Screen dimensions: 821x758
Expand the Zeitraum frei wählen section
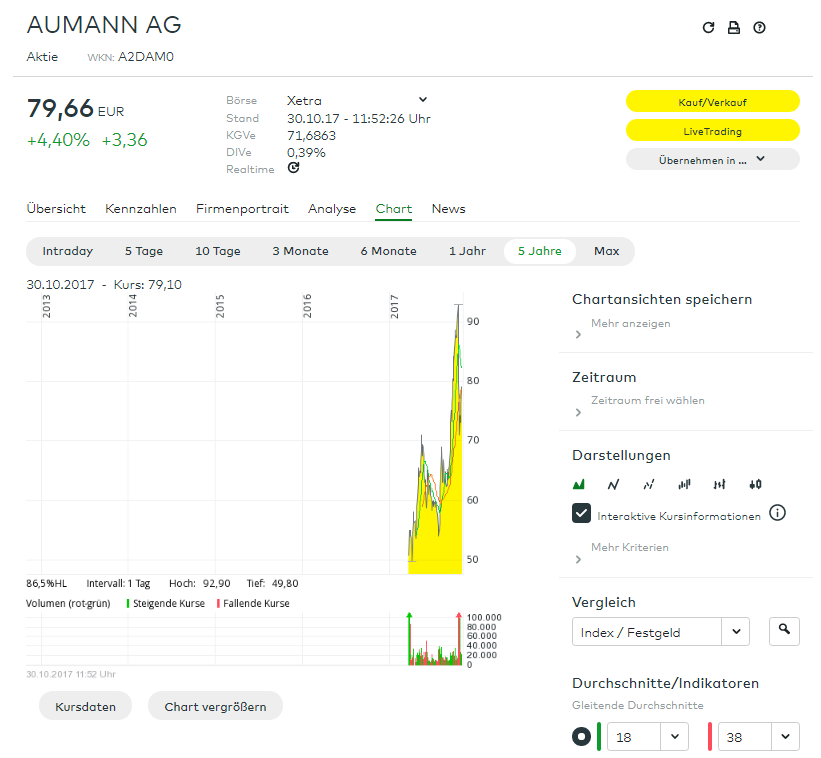pyautogui.click(x=647, y=400)
